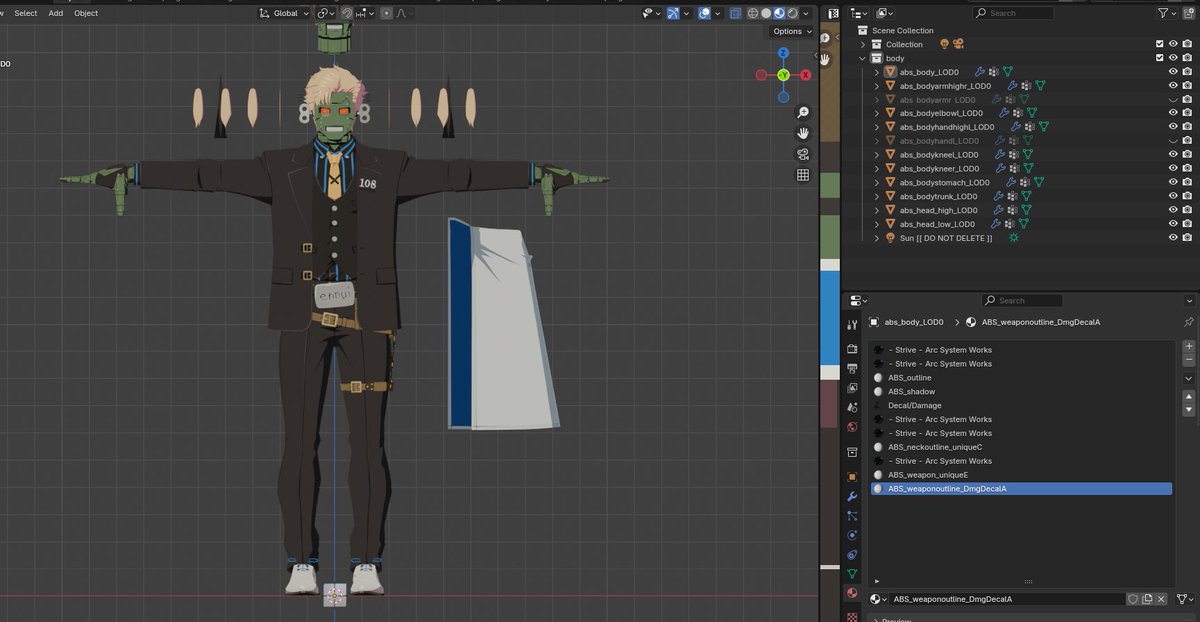Viewport: 1200px width, 622px height.
Task: Hide abs_body_LOD0 in viewport
Action: pyautogui.click(x=1173, y=72)
